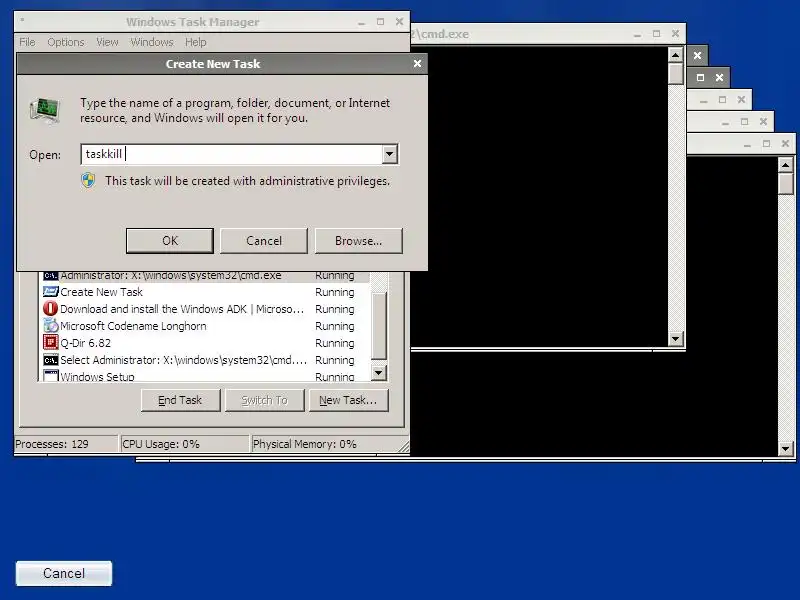Click Cancel in the Create New Task dialog
The width and height of the screenshot is (800, 600).
pos(264,240)
